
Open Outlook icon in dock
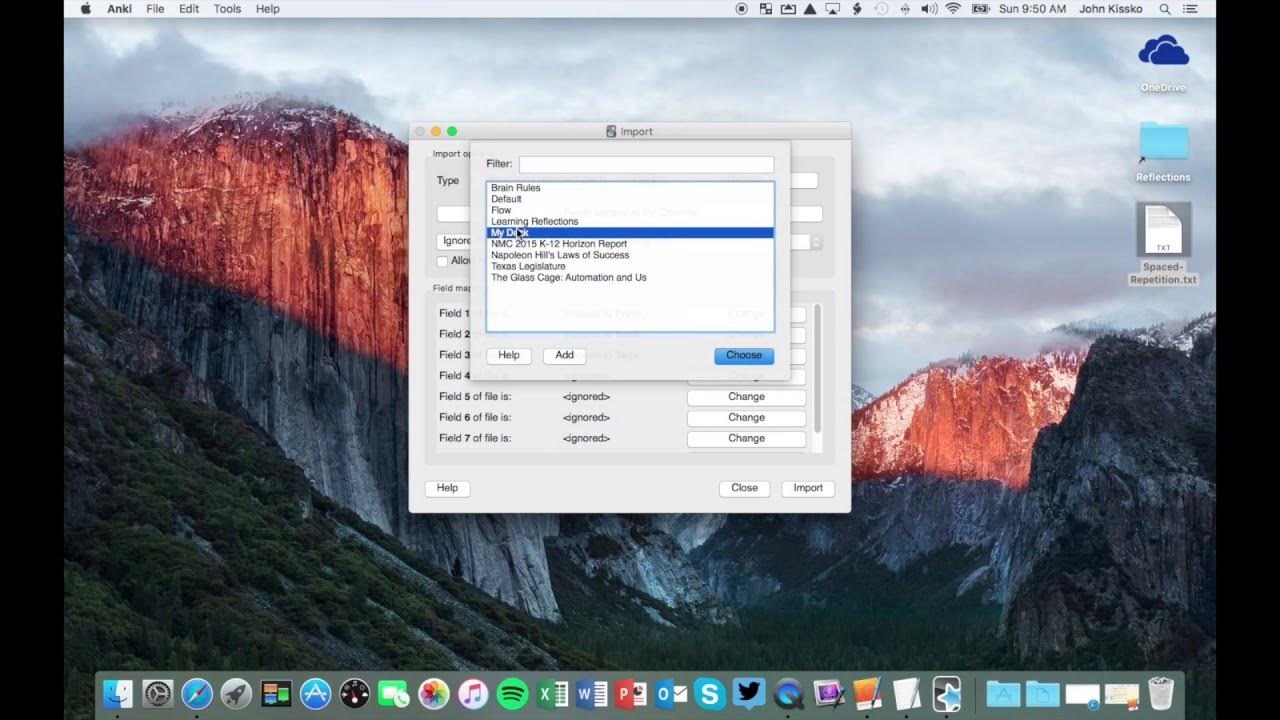670,693
